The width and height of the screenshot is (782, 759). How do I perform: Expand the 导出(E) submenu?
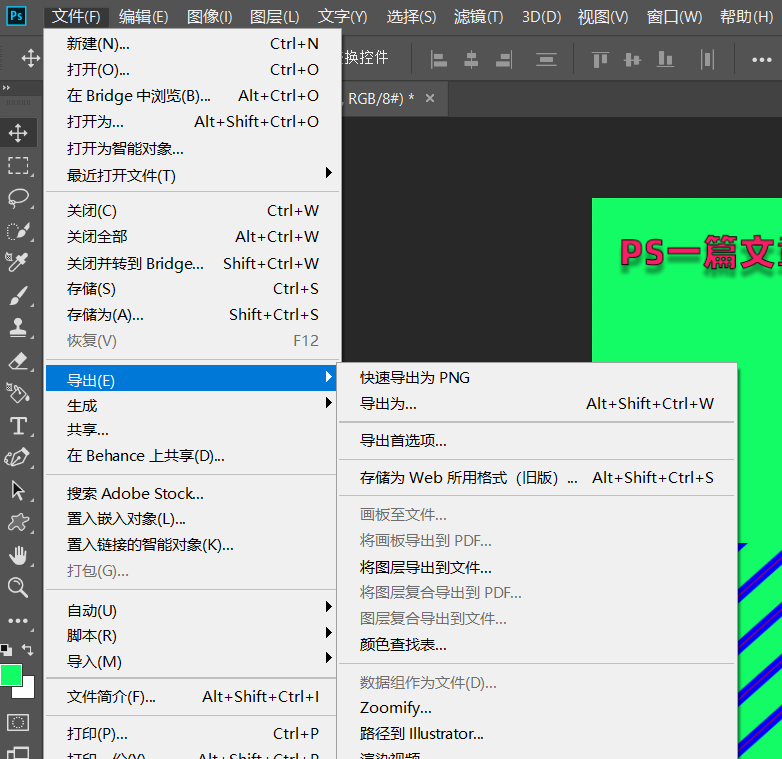click(191, 379)
